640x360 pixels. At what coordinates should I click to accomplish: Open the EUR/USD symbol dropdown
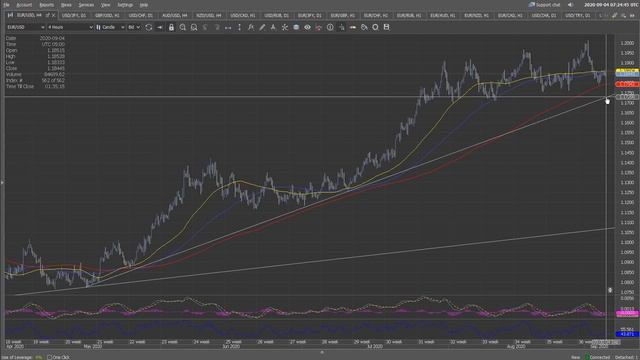[25, 27]
